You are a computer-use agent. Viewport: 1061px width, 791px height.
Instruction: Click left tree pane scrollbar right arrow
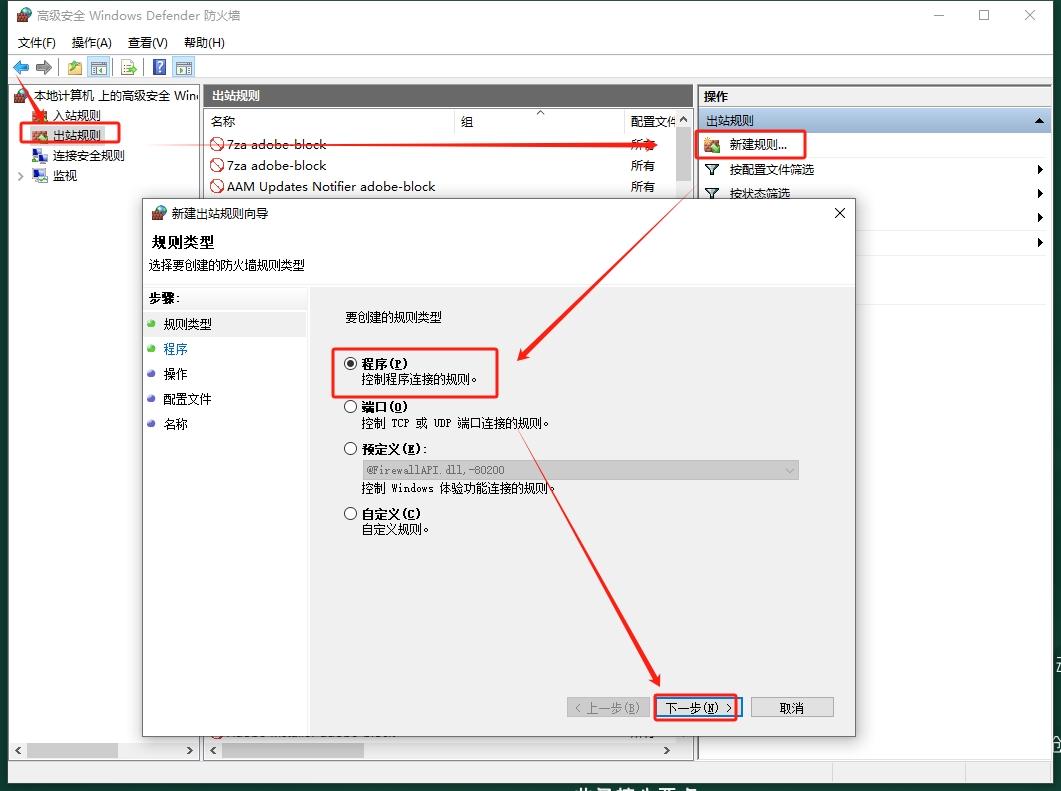pyautogui.click(x=189, y=750)
